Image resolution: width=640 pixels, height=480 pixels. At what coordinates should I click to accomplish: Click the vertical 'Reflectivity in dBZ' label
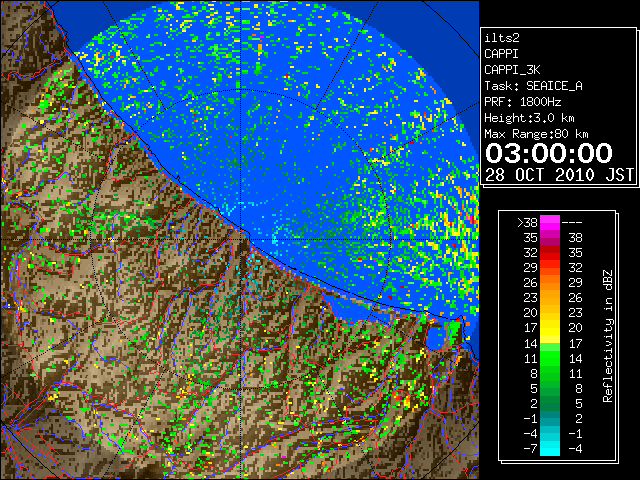608,336
